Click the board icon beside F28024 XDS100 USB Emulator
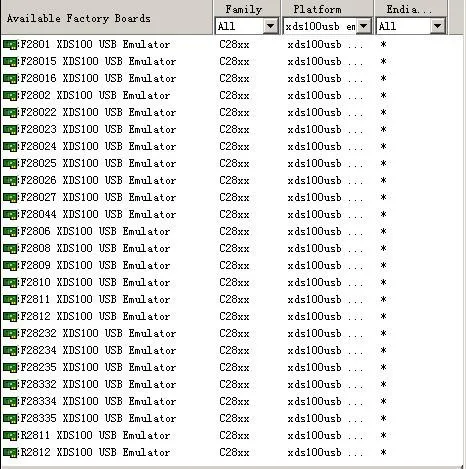466x469 pixels. coord(10,147)
